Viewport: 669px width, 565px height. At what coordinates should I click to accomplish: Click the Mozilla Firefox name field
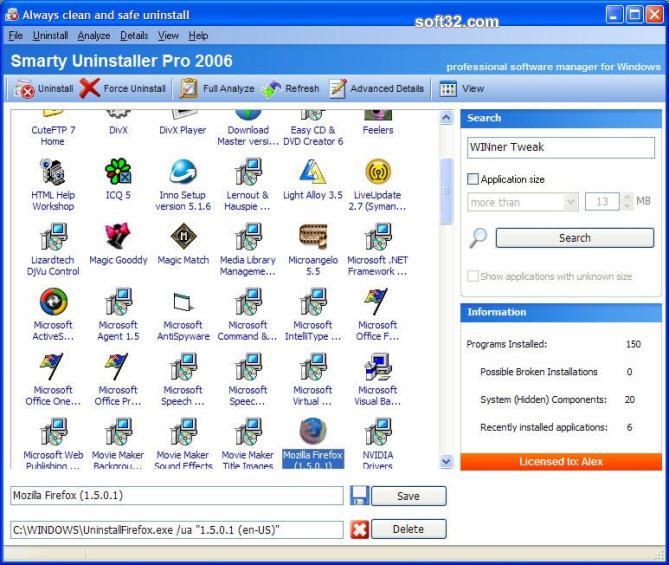click(x=177, y=495)
